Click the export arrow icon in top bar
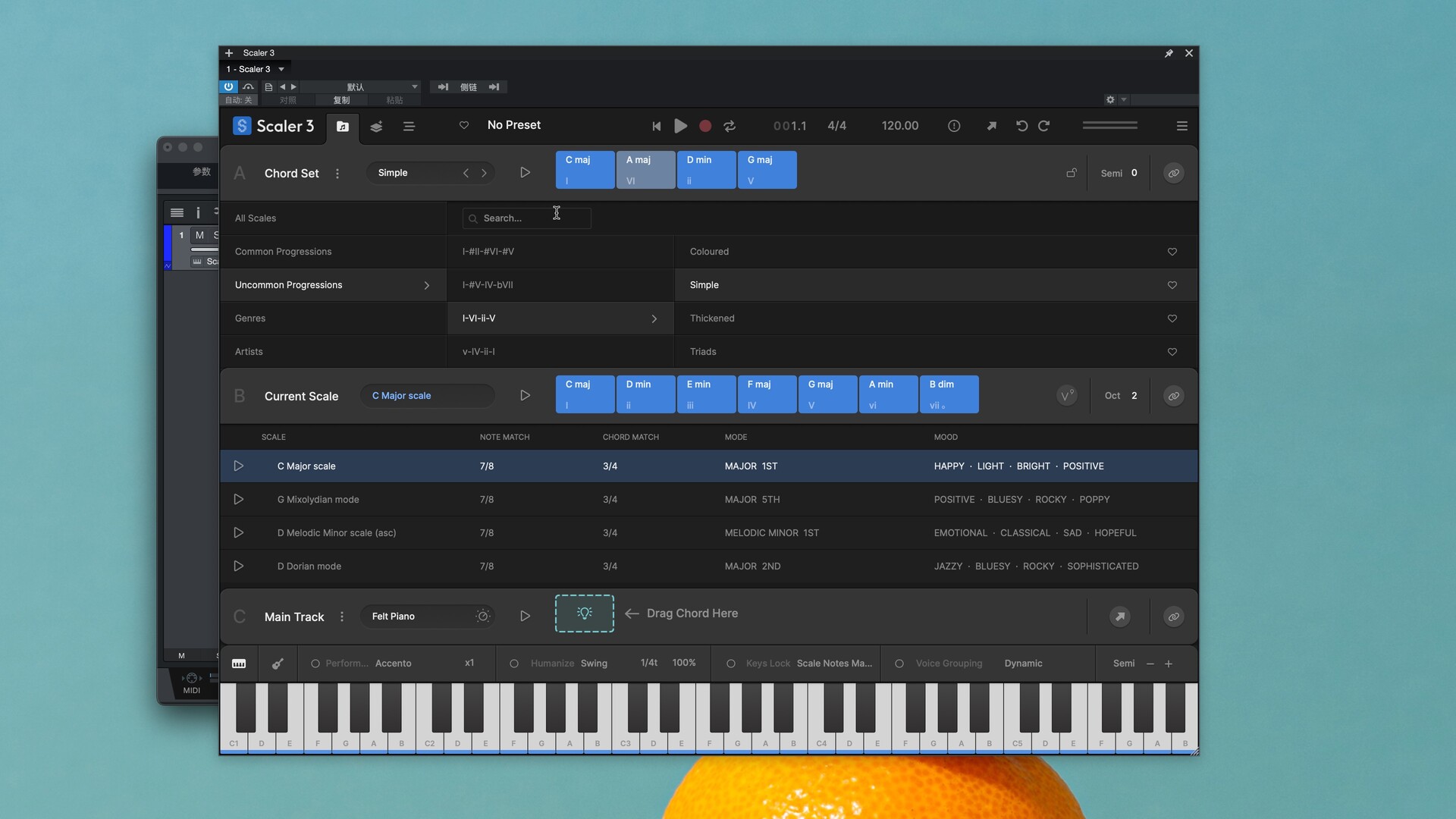 991,126
